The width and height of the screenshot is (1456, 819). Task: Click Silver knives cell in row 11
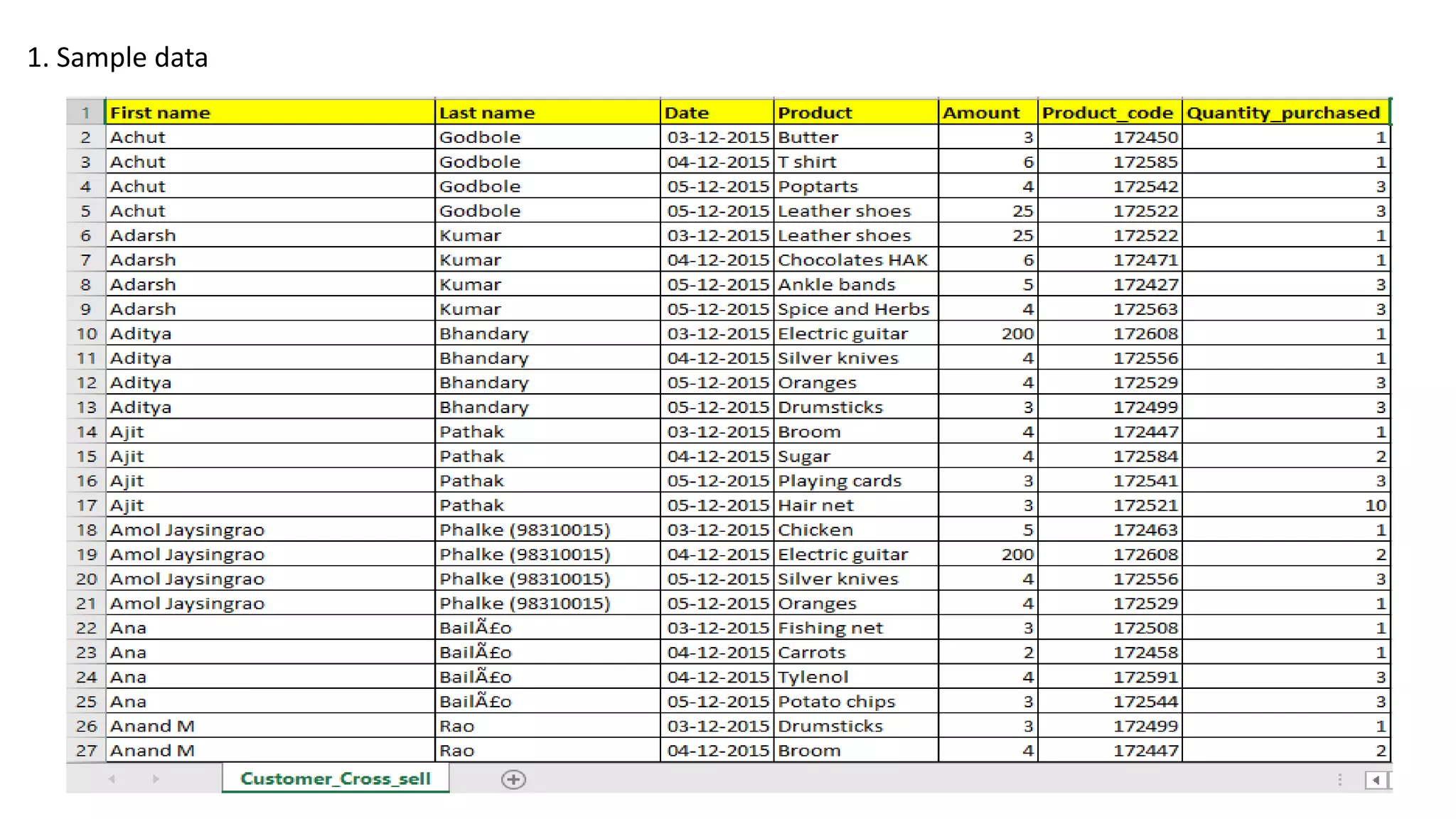856,358
